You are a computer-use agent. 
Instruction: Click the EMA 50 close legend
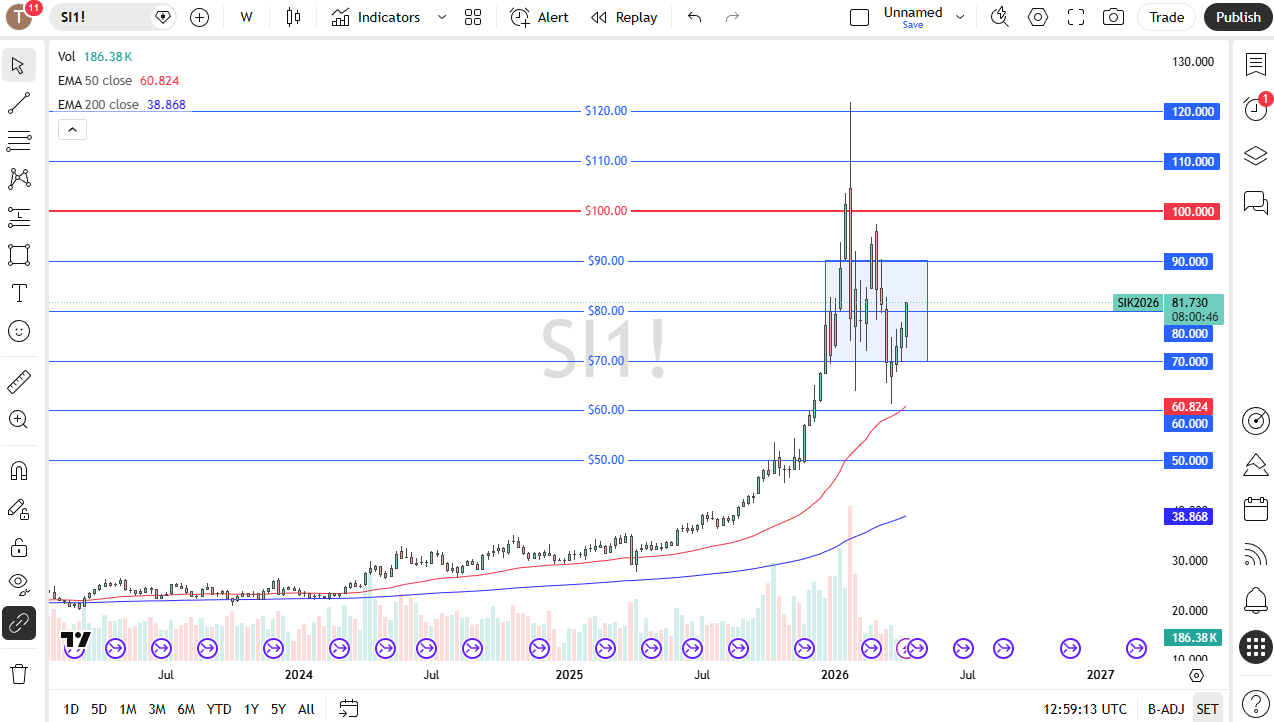coord(118,81)
